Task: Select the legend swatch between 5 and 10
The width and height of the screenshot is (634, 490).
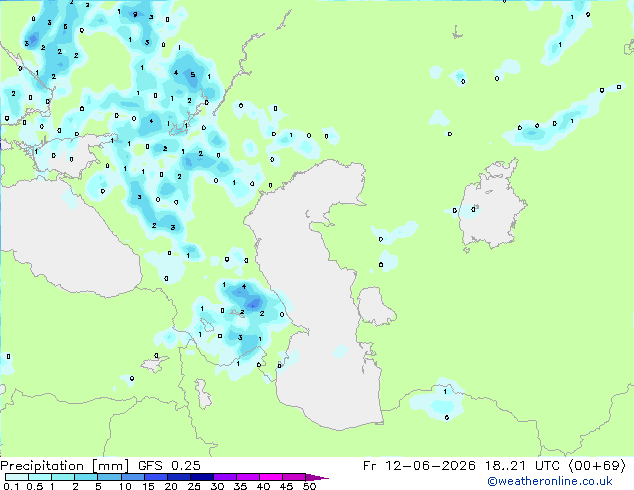Action: tap(109, 477)
